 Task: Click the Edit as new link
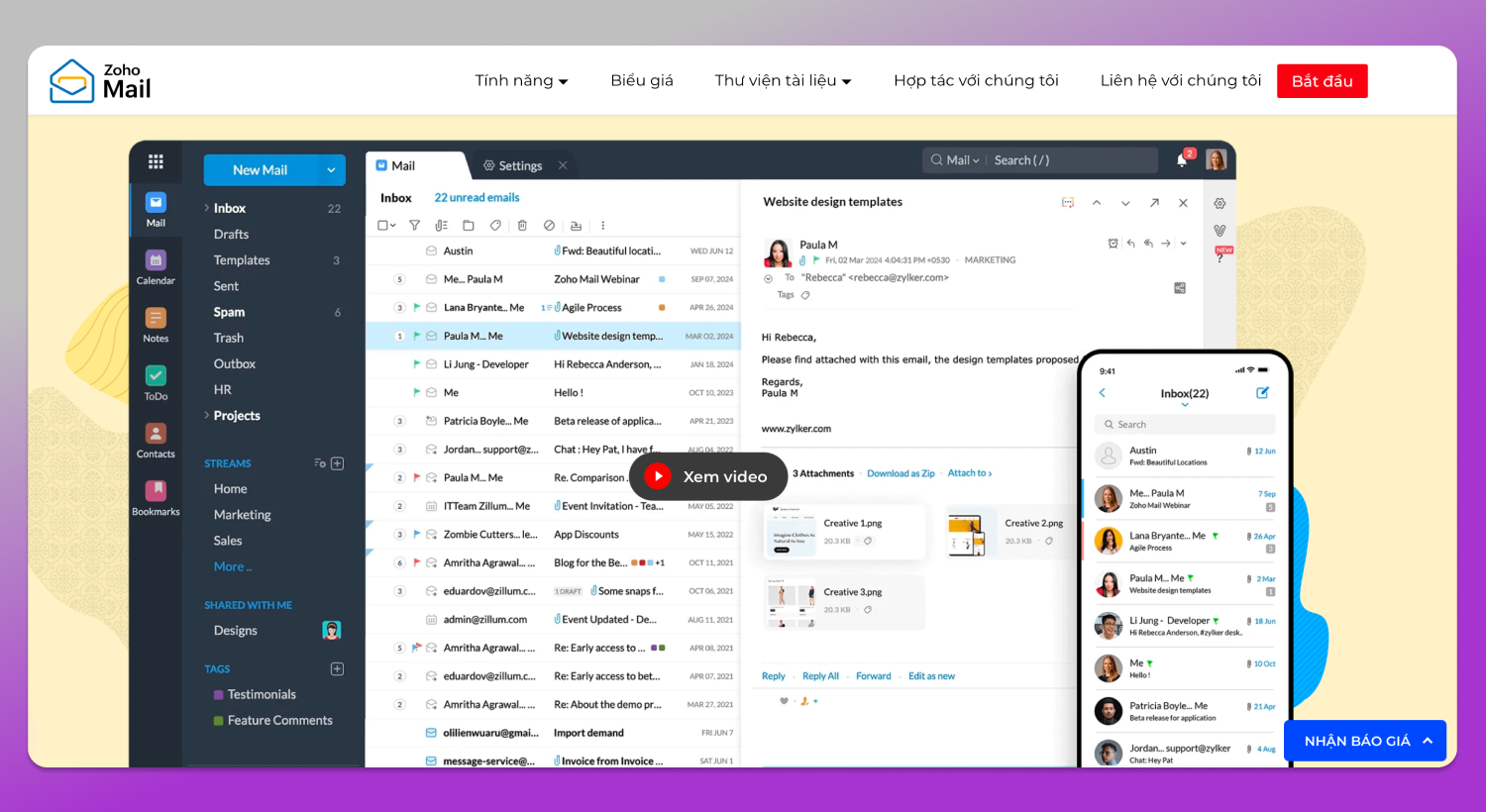[931, 676]
